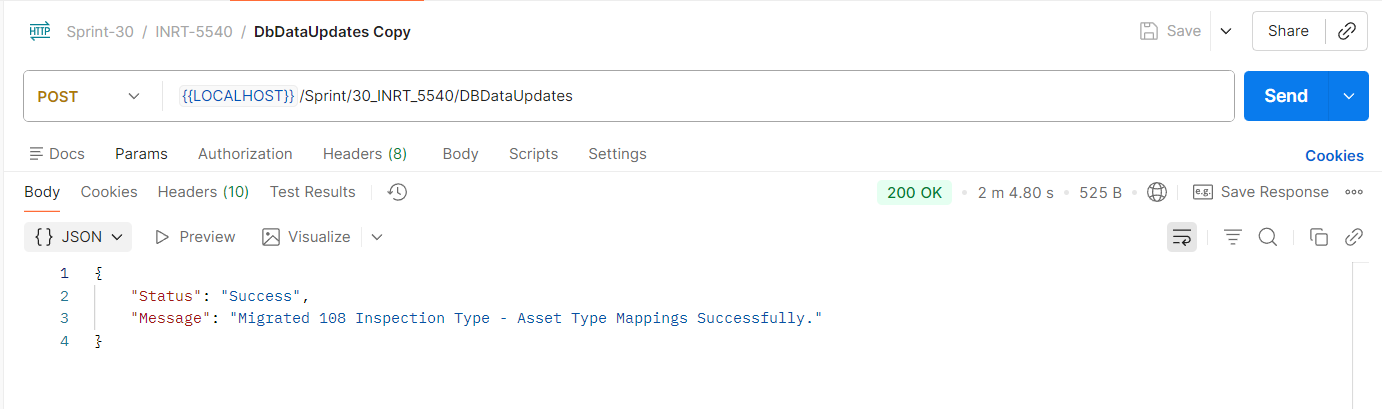This screenshot has width=1382, height=409.
Task: Open the filter response icon
Action: click(1233, 237)
